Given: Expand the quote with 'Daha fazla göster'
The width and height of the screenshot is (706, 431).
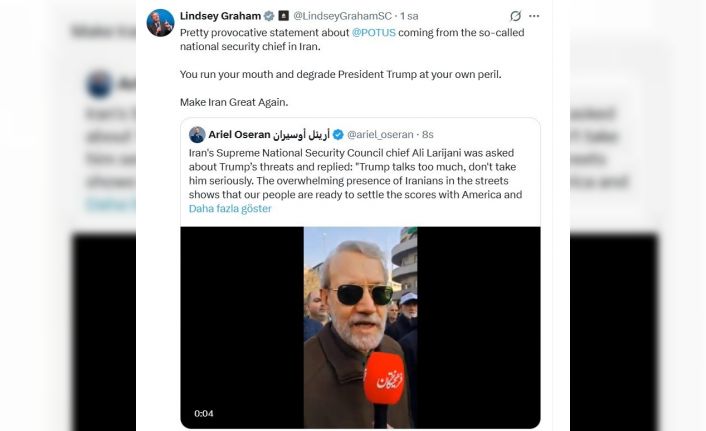Looking at the screenshot, I should click(230, 209).
